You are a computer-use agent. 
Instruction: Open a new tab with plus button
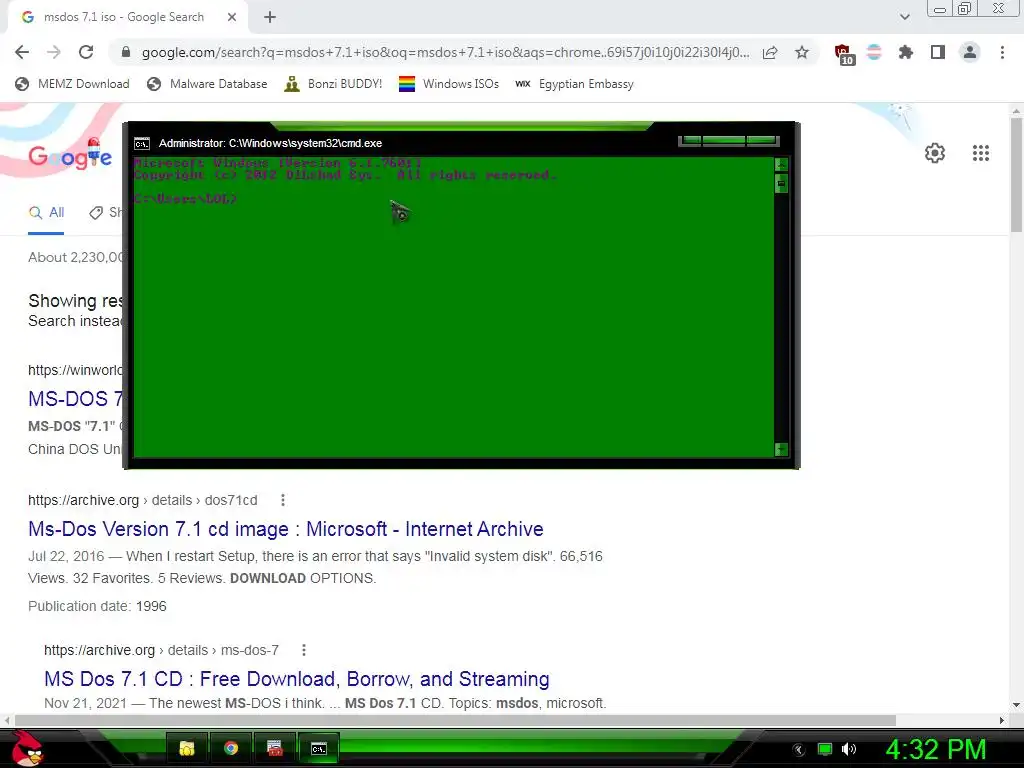(x=270, y=17)
